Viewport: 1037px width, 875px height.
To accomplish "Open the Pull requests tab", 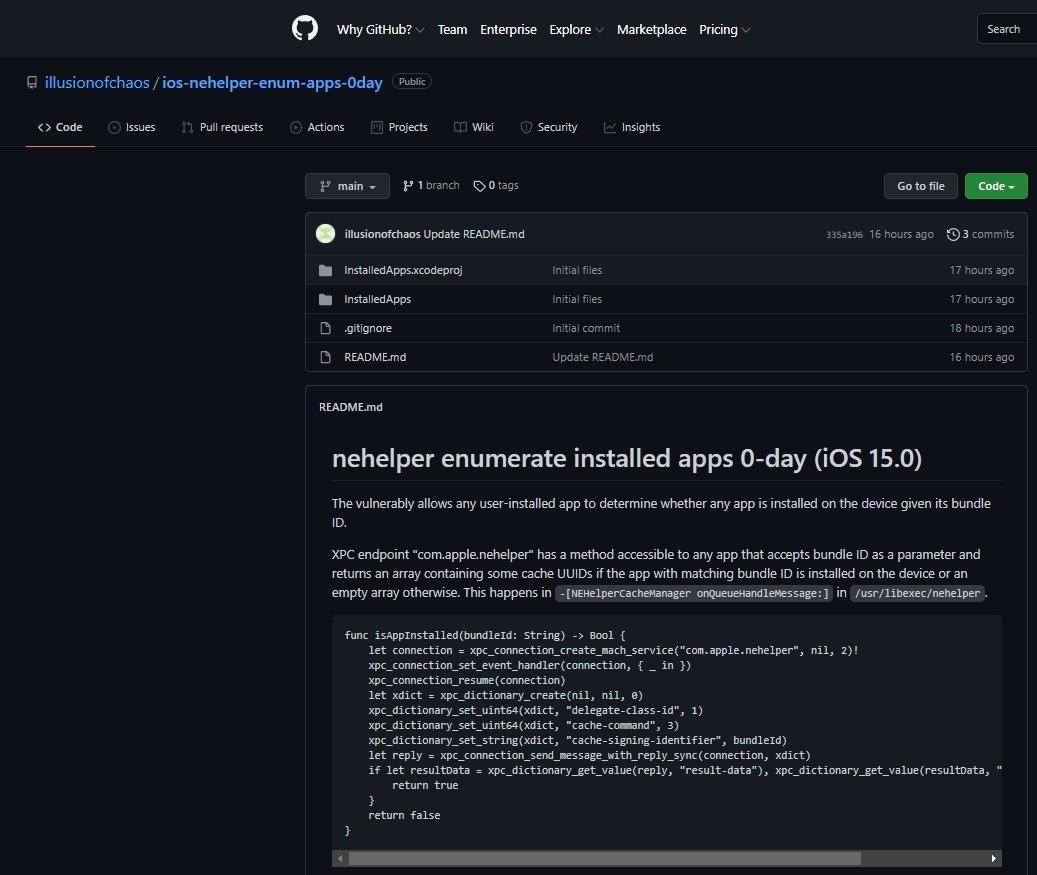I will coord(222,127).
